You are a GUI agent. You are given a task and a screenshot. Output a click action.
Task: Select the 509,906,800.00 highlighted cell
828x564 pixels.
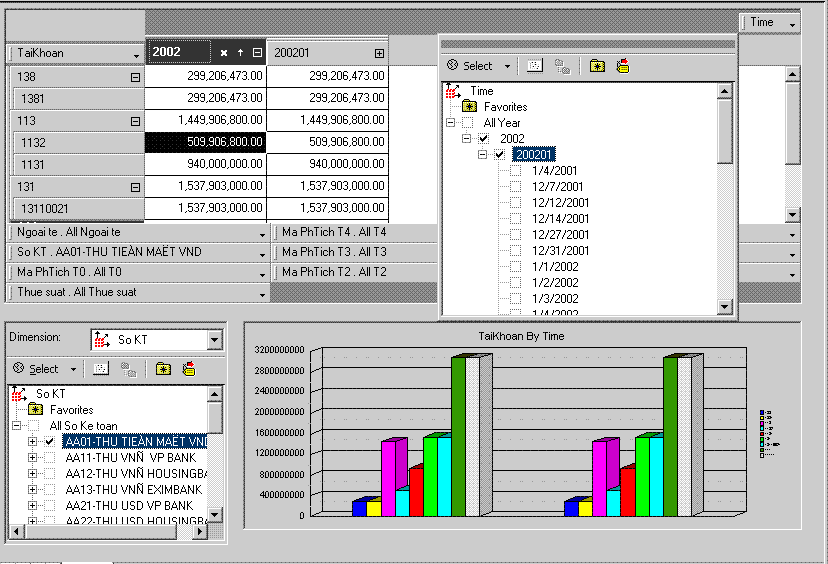(205, 142)
